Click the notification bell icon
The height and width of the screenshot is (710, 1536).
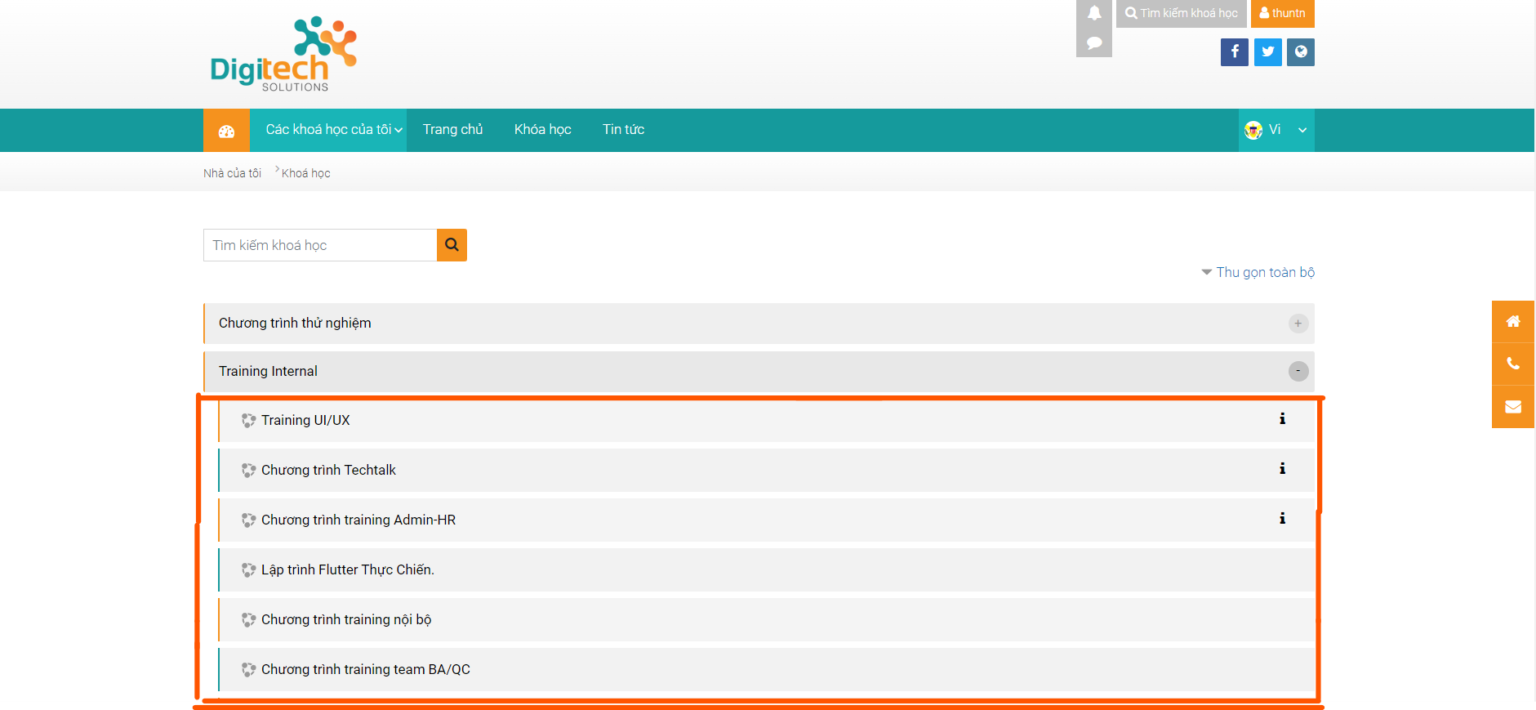click(x=1094, y=13)
